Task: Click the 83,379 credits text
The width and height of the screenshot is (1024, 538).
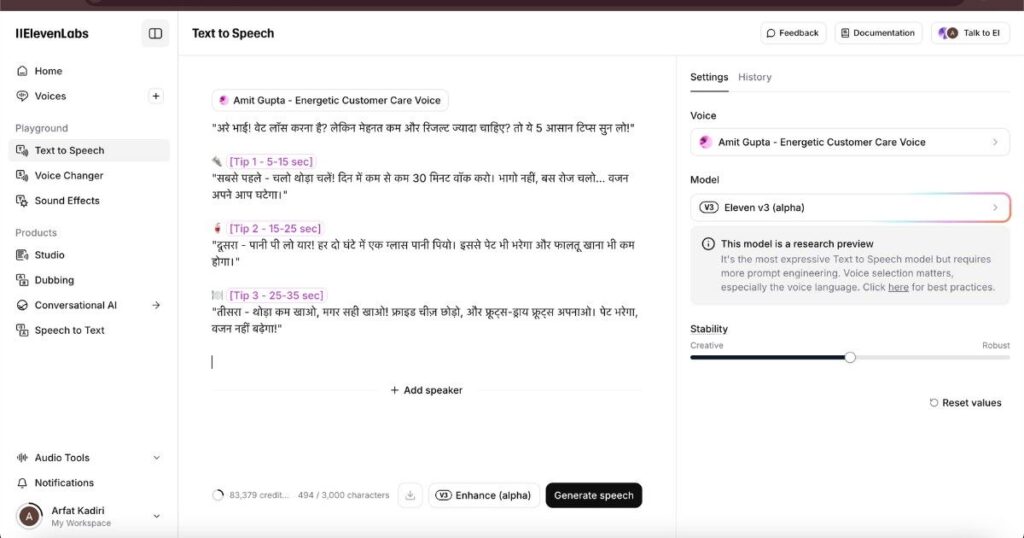Action: pos(259,495)
